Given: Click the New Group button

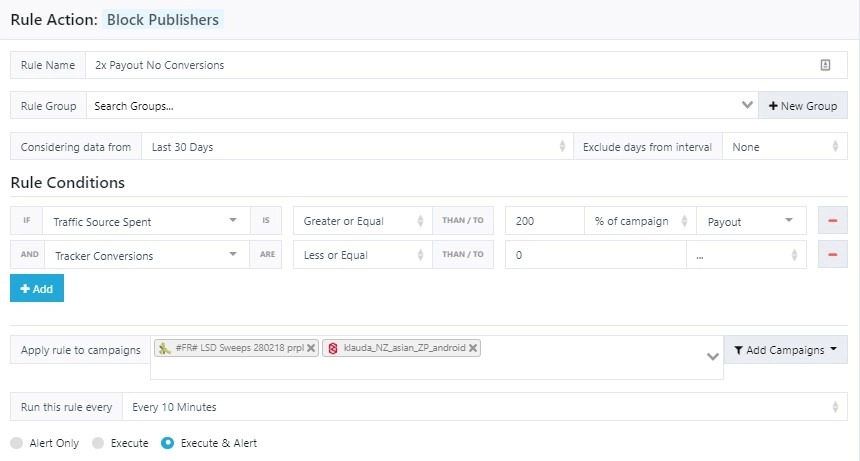Looking at the screenshot, I should (x=803, y=105).
